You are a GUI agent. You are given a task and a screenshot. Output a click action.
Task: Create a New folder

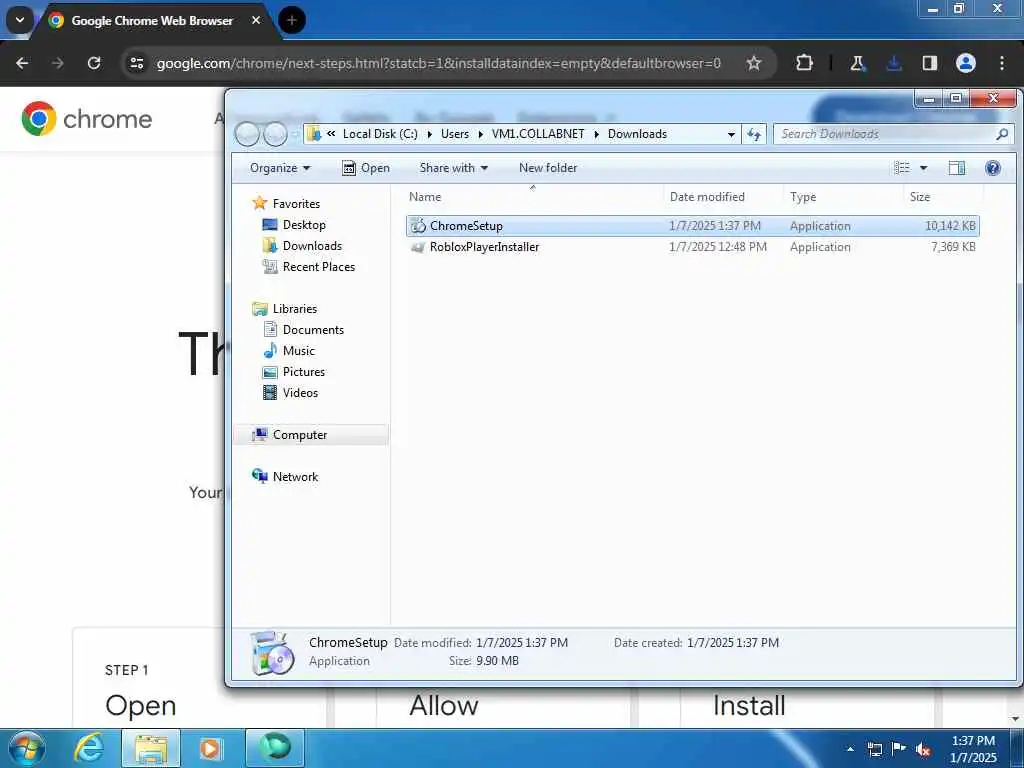(548, 168)
